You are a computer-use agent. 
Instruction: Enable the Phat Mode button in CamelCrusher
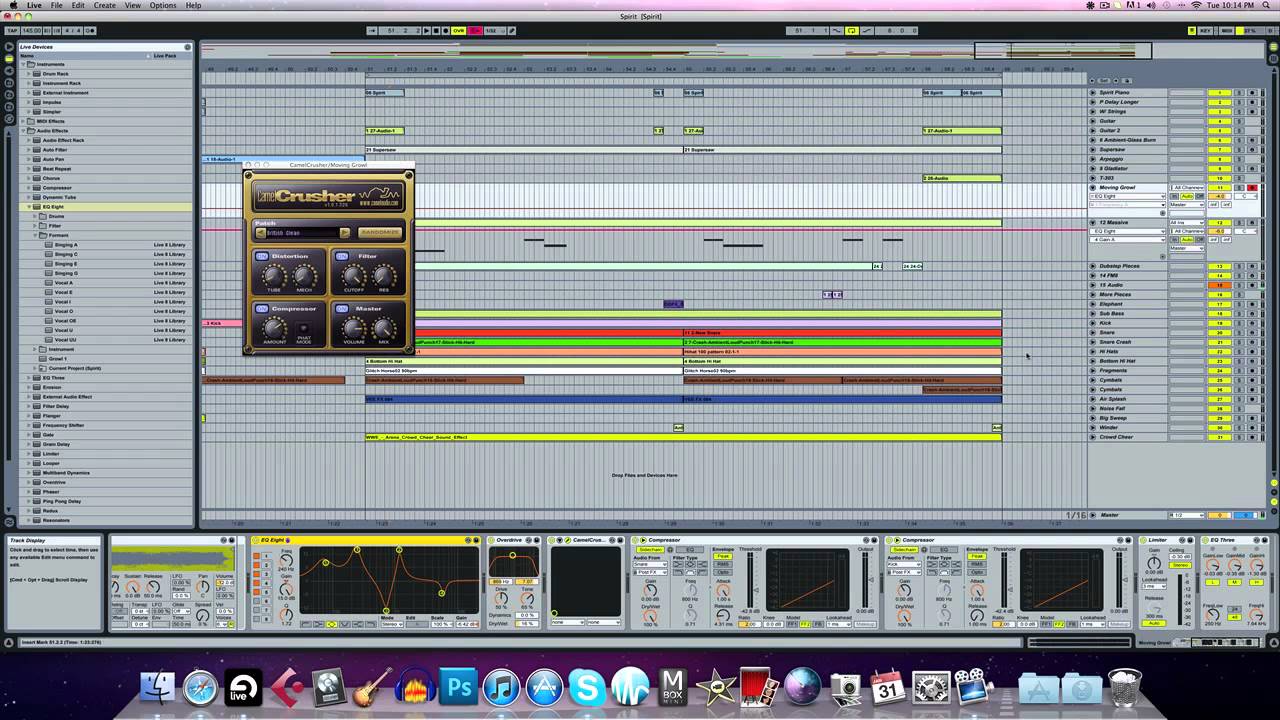pyautogui.click(x=304, y=329)
